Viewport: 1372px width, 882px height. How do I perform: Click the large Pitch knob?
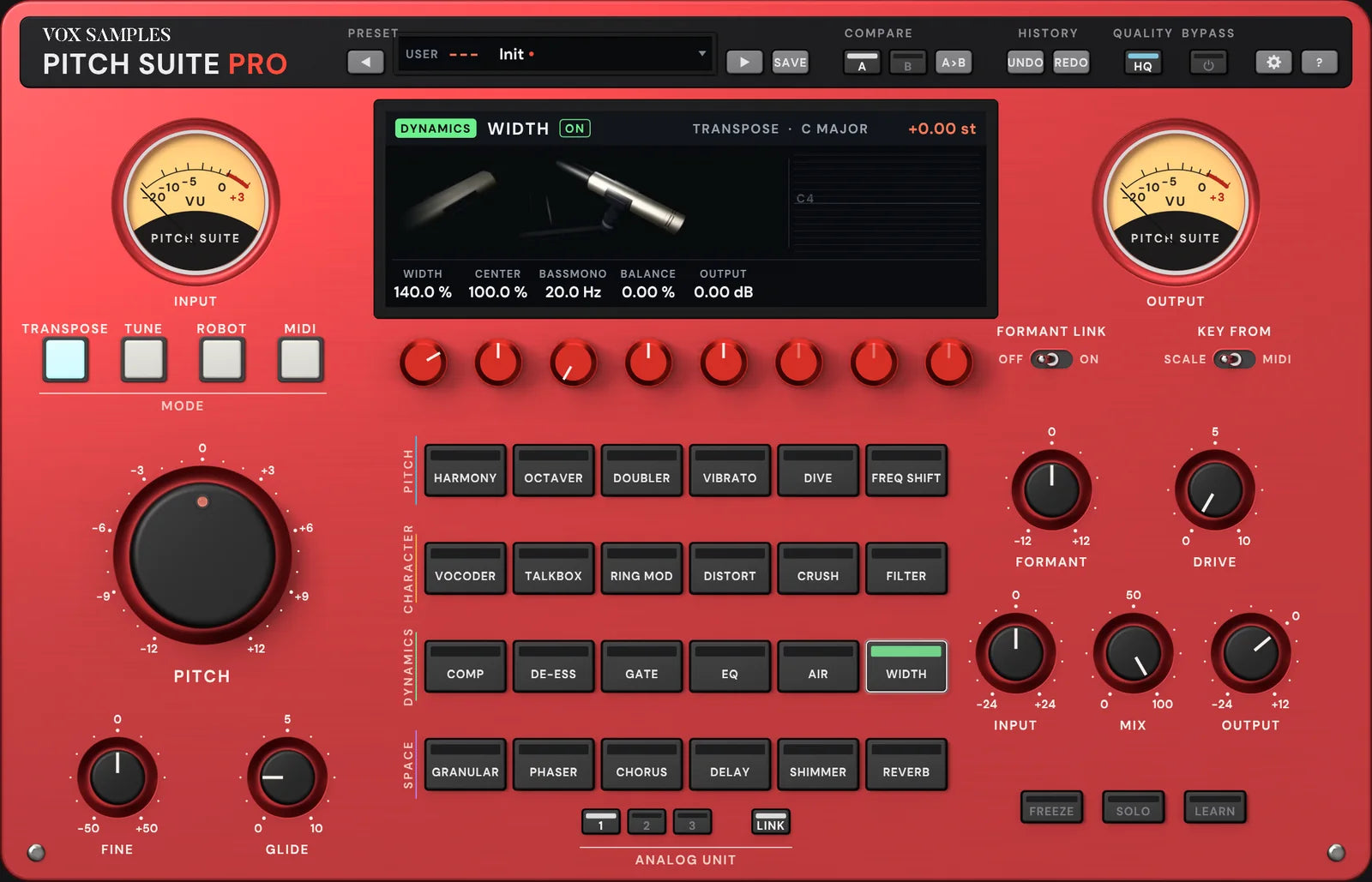202,555
